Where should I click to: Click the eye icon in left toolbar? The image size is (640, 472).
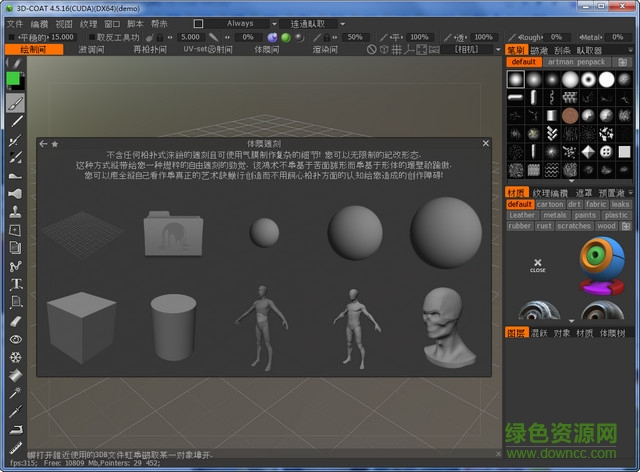pos(15,339)
